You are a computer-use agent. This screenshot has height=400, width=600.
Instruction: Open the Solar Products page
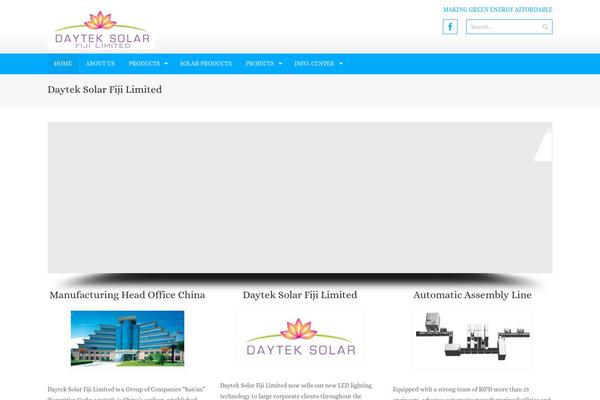(x=206, y=64)
